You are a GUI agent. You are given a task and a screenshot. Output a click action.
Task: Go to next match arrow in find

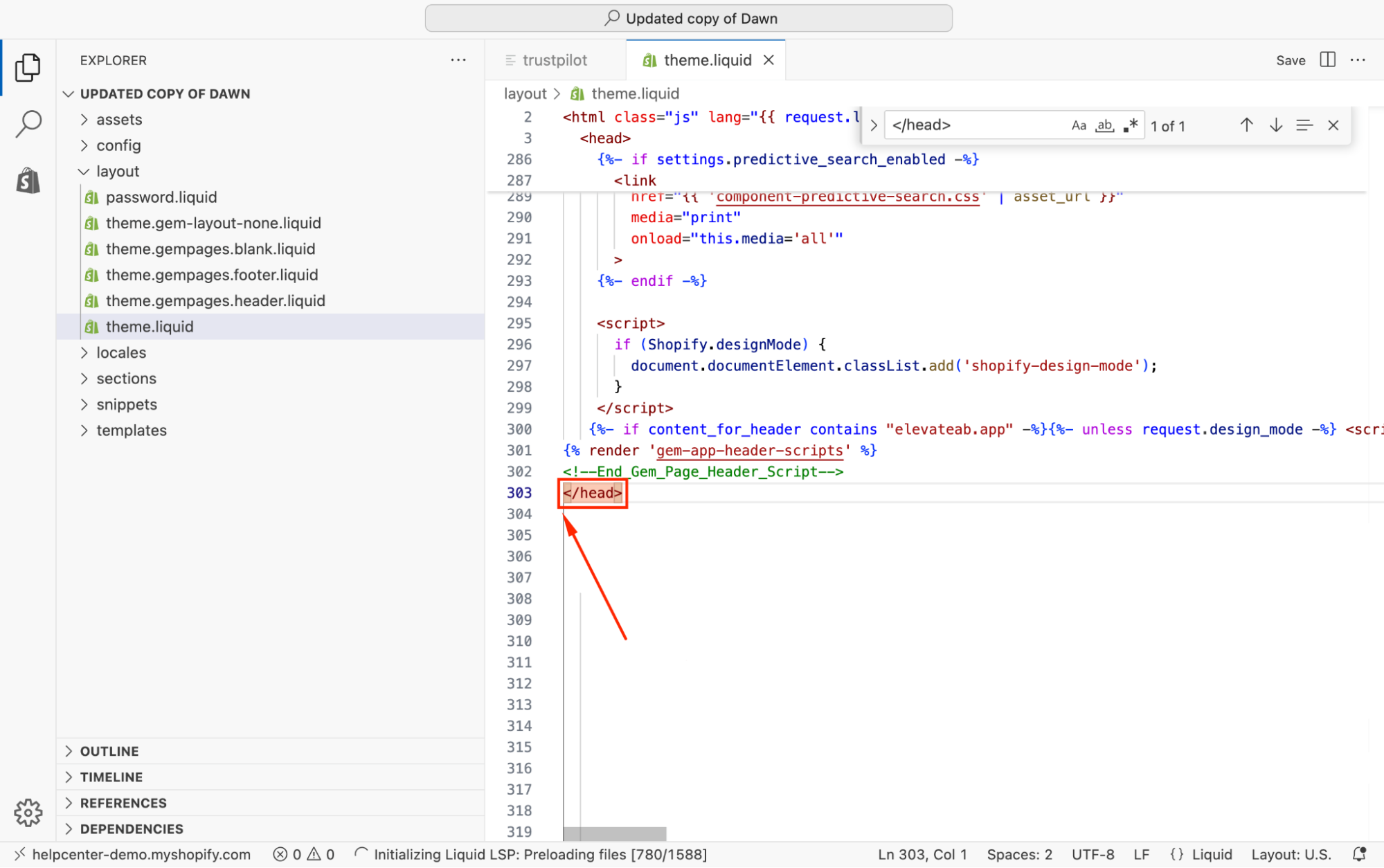[1275, 125]
